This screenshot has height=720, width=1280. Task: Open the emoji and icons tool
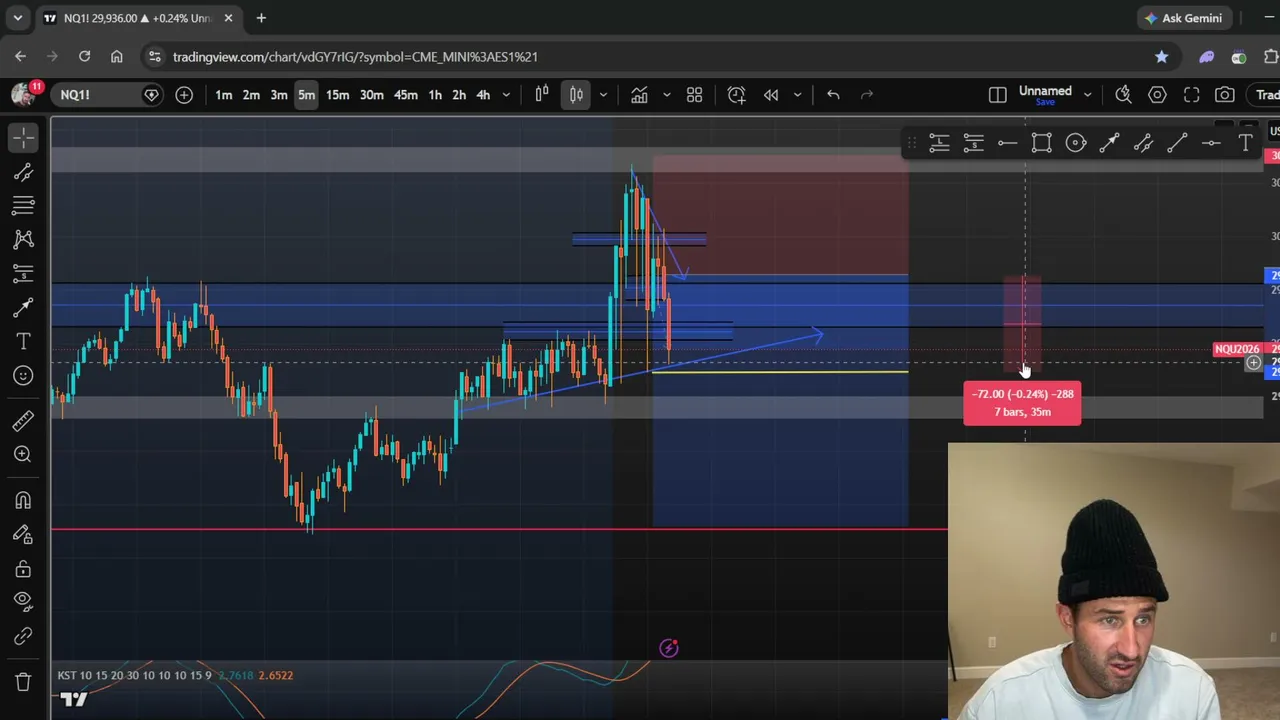(23, 375)
